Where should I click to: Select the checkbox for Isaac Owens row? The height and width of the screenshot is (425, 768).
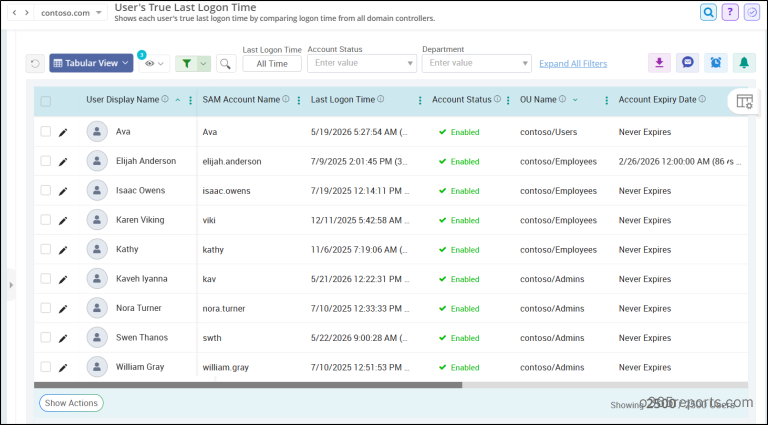(x=46, y=190)
